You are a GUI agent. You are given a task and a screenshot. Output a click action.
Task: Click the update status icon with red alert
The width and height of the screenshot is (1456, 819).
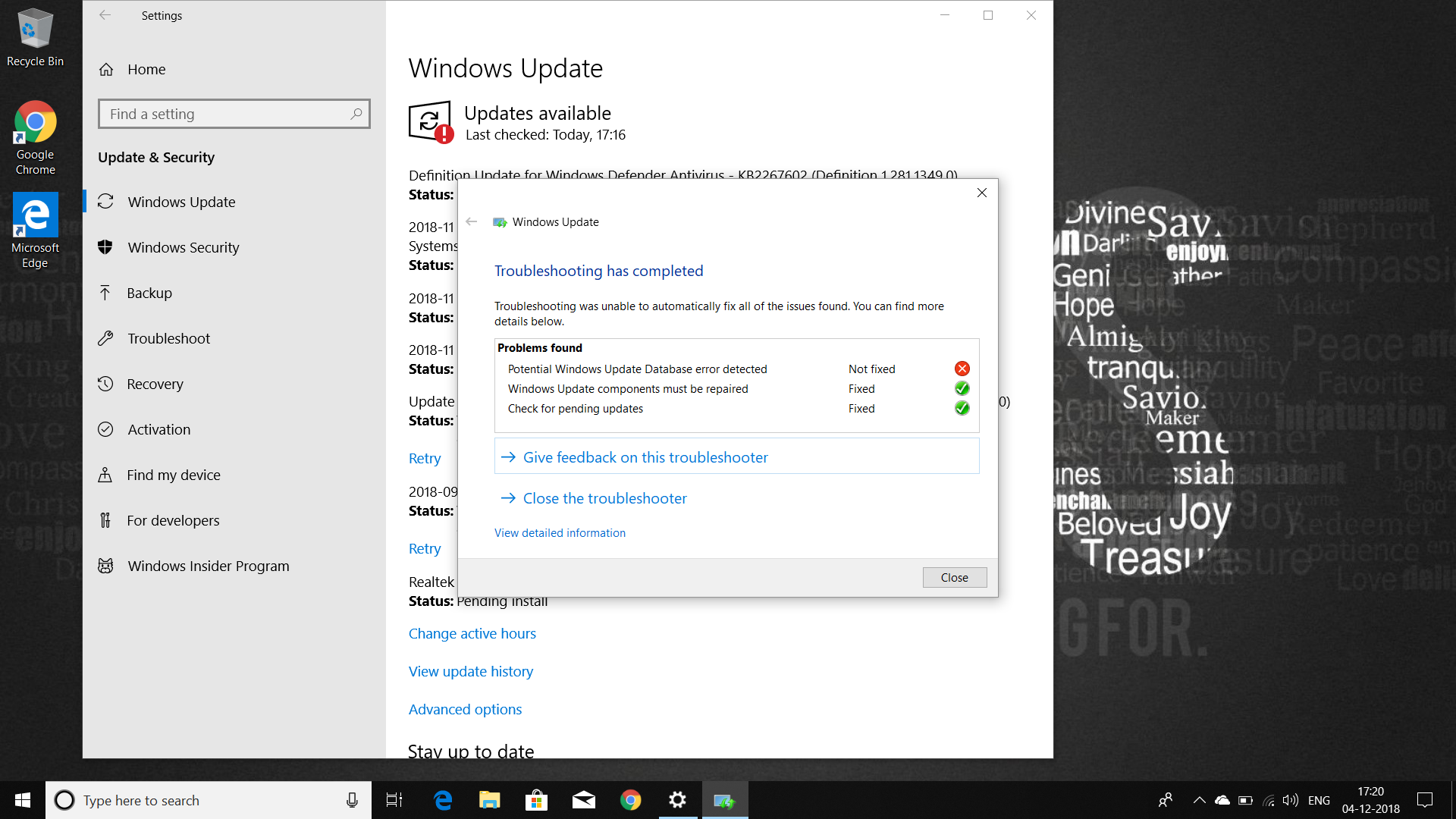pos(431,122)
